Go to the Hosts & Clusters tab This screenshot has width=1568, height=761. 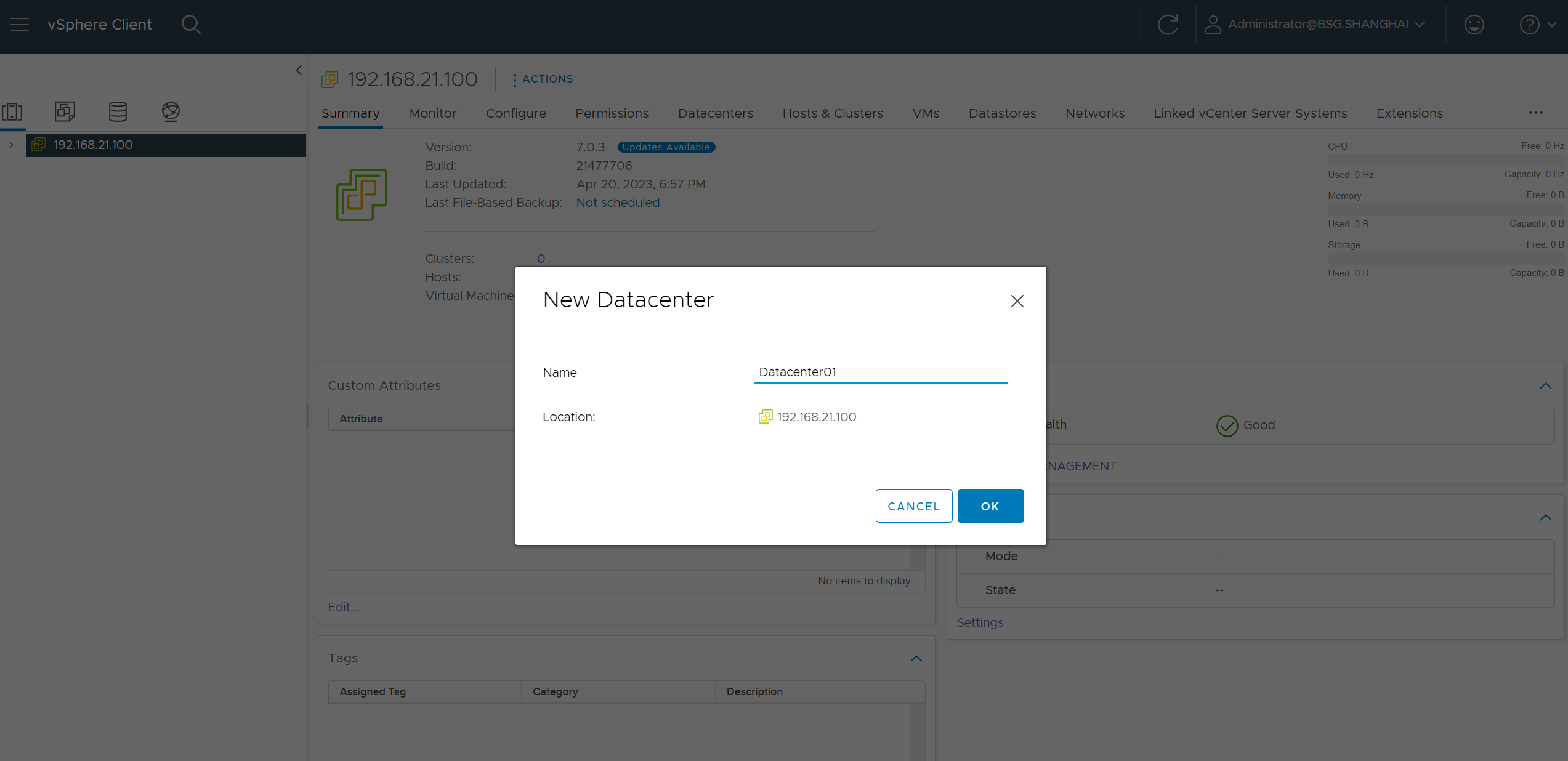pos(833,113)
